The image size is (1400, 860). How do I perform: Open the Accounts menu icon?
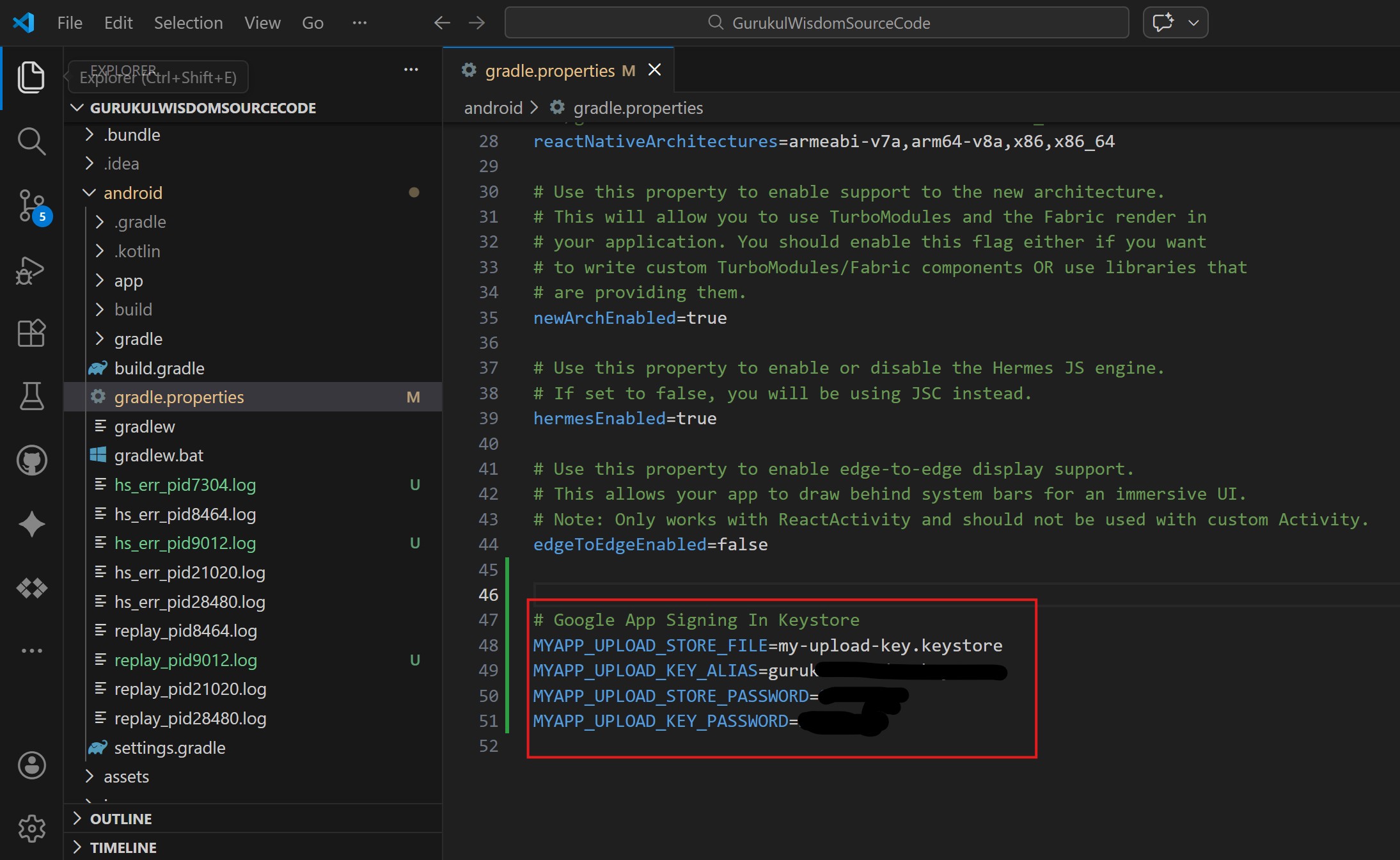31,765
